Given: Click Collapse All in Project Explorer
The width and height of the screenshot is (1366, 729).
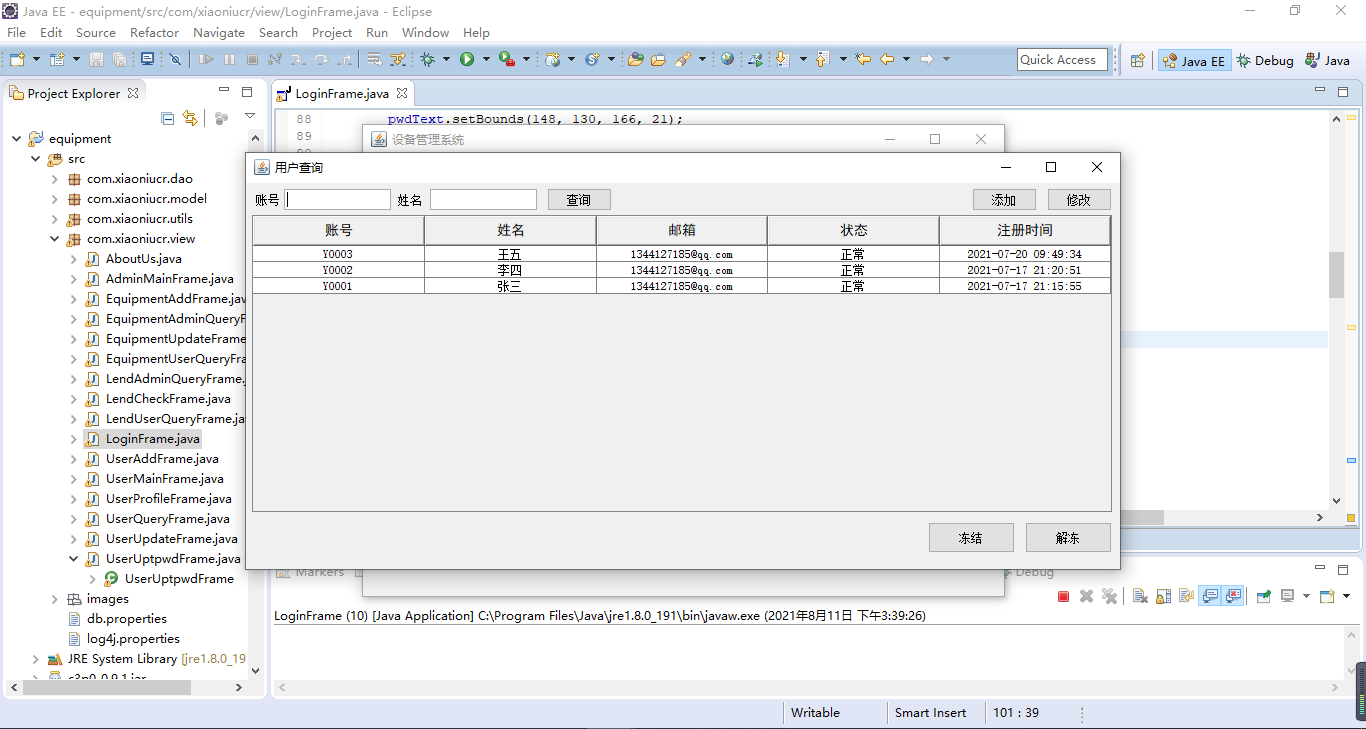Looking at the screenshot, I should (x=167, y=118).
